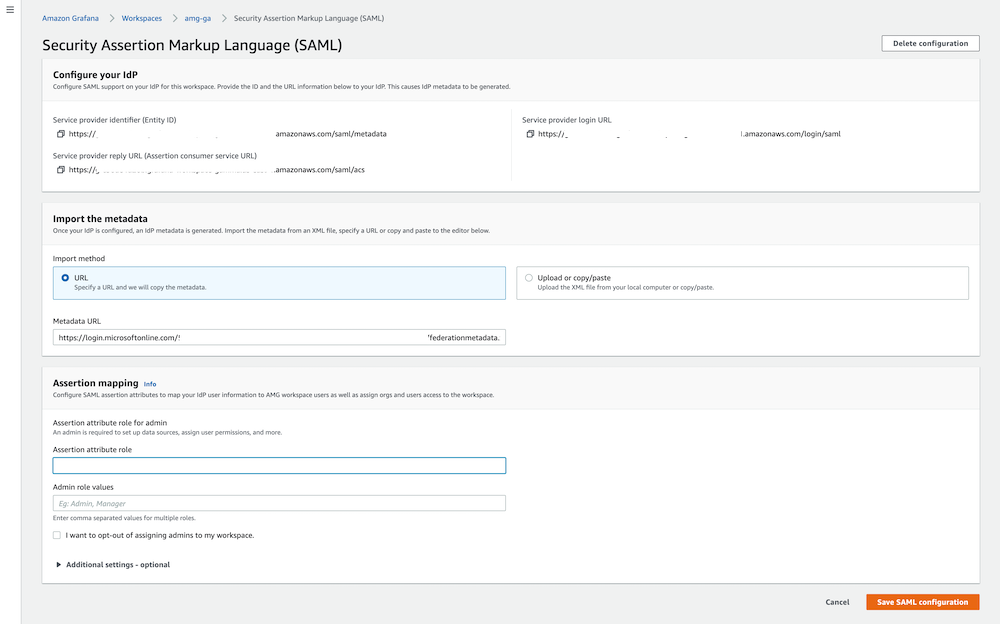The height and width of the screenshot is (624, 1000).
Task: Open the amg-ga workspace breadcrumb
Action: [x=195, y=17]
